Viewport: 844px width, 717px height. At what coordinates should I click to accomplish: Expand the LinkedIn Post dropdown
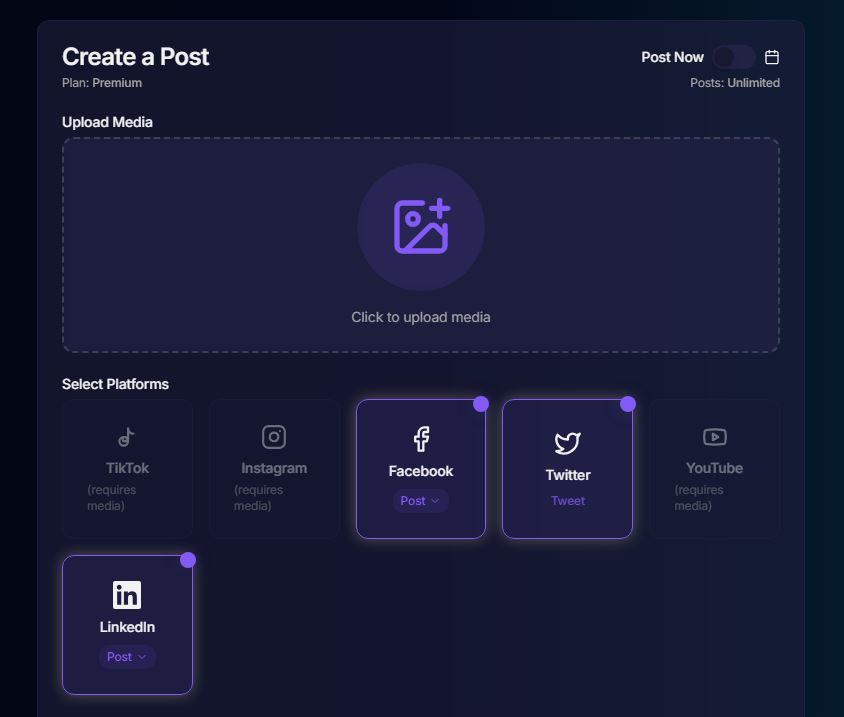click(126, 657)
